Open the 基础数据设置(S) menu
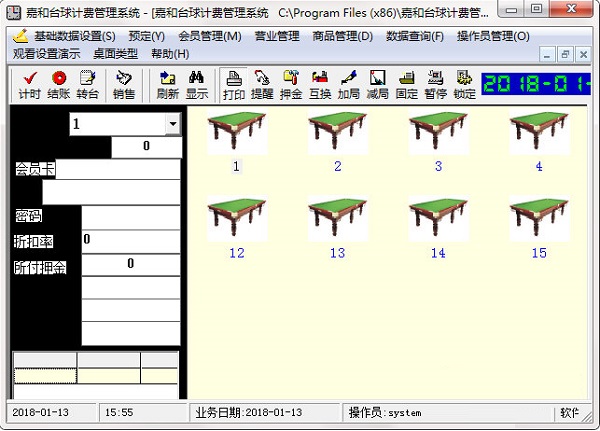This screenshot has width=600, height=431. click(75, 36)
